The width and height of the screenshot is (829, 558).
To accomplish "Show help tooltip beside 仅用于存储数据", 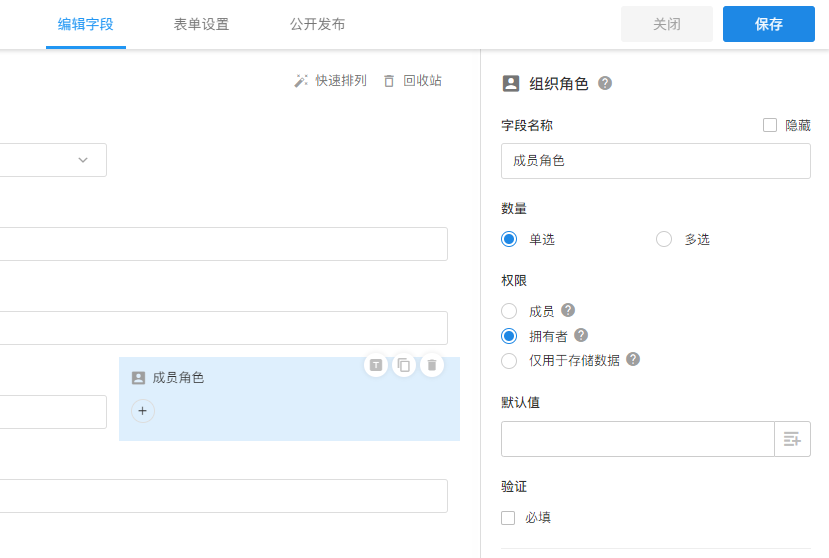I will [x=633, y=360].
